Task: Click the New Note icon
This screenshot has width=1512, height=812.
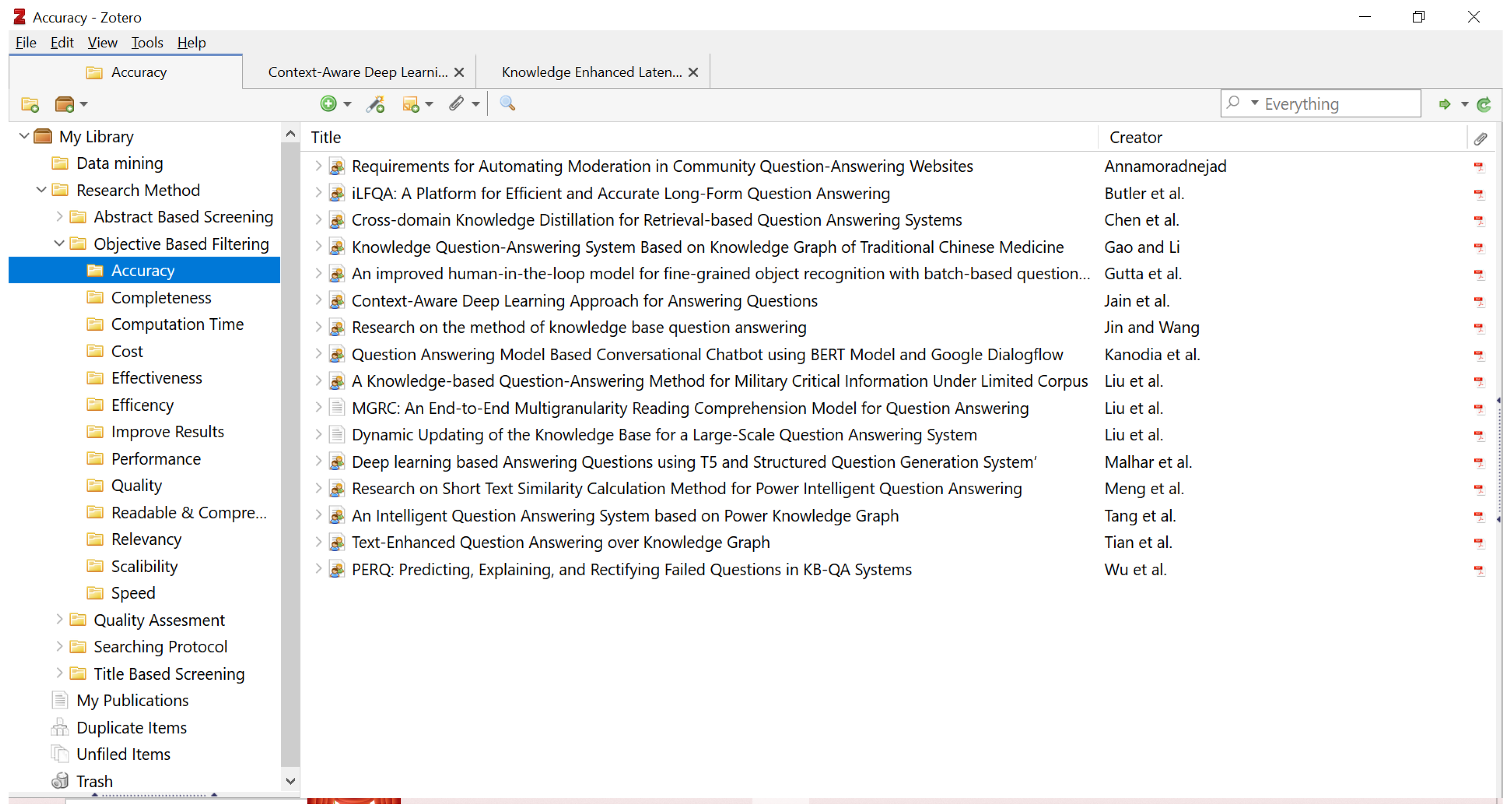Action: click(411, 104)
